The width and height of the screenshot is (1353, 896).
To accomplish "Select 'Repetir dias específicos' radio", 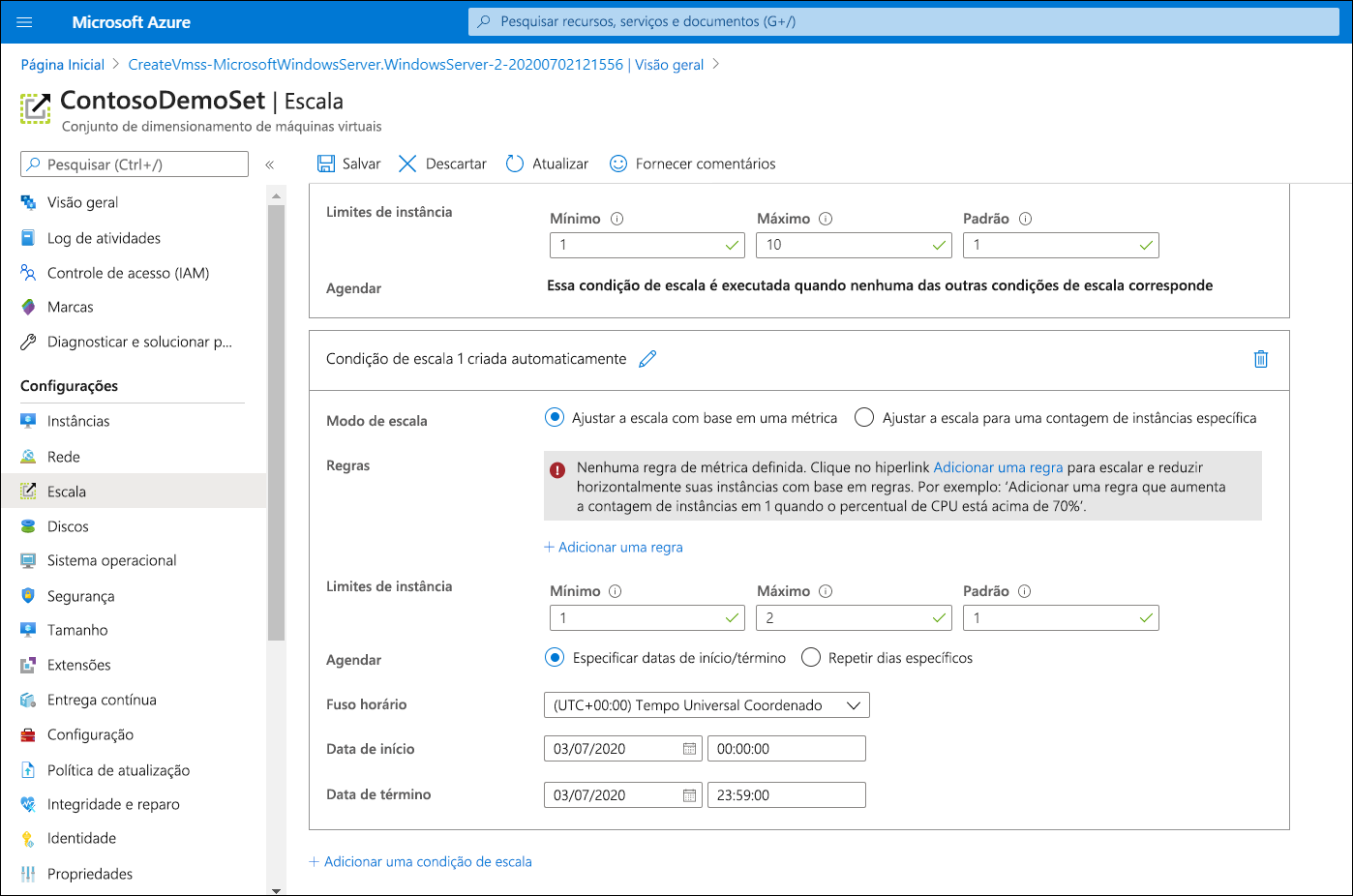I will click(811, 658).
